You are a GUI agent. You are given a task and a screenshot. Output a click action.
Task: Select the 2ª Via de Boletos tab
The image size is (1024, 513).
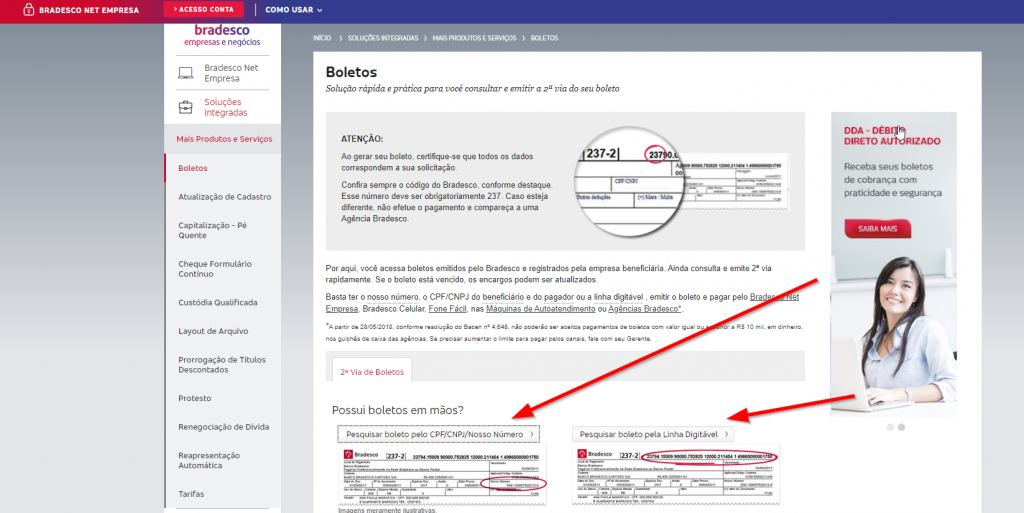372,371
